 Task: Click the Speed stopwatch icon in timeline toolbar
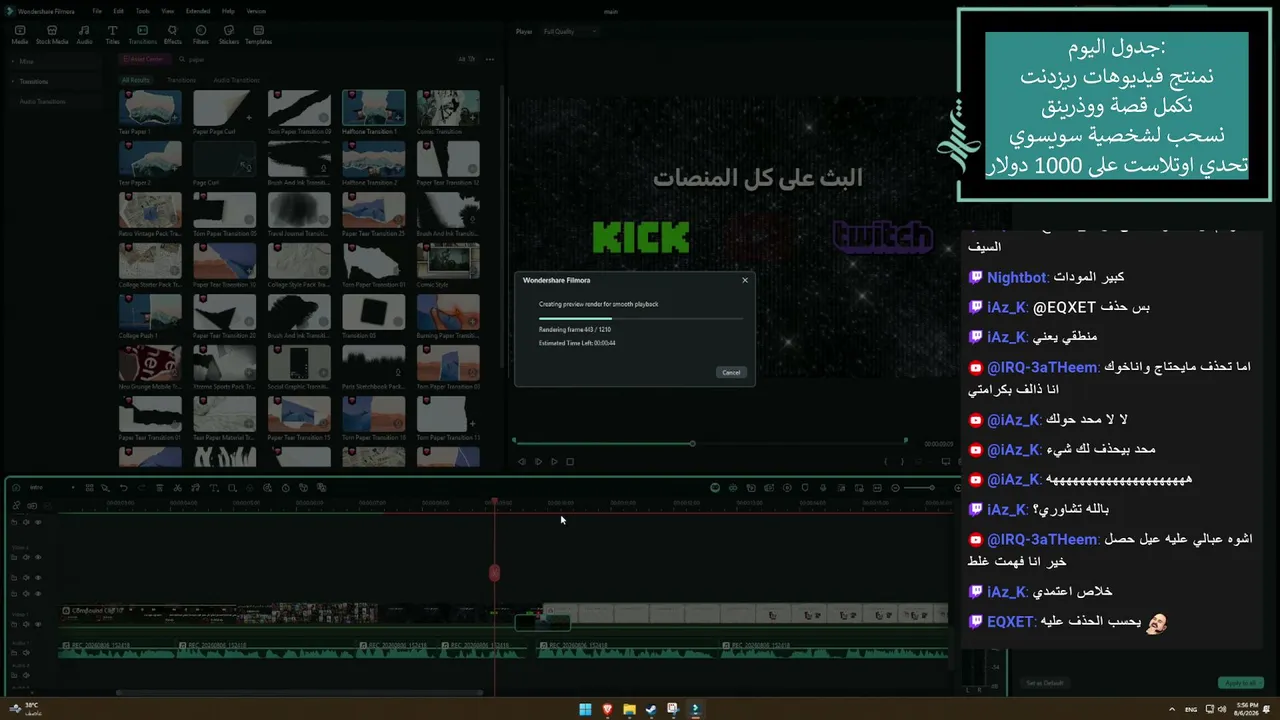[285, 488]
